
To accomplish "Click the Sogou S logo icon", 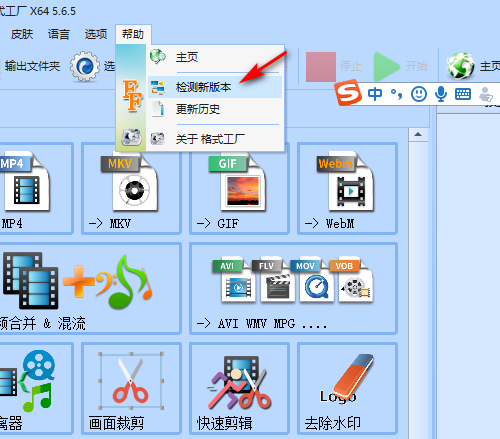I will tap(348, 93).
